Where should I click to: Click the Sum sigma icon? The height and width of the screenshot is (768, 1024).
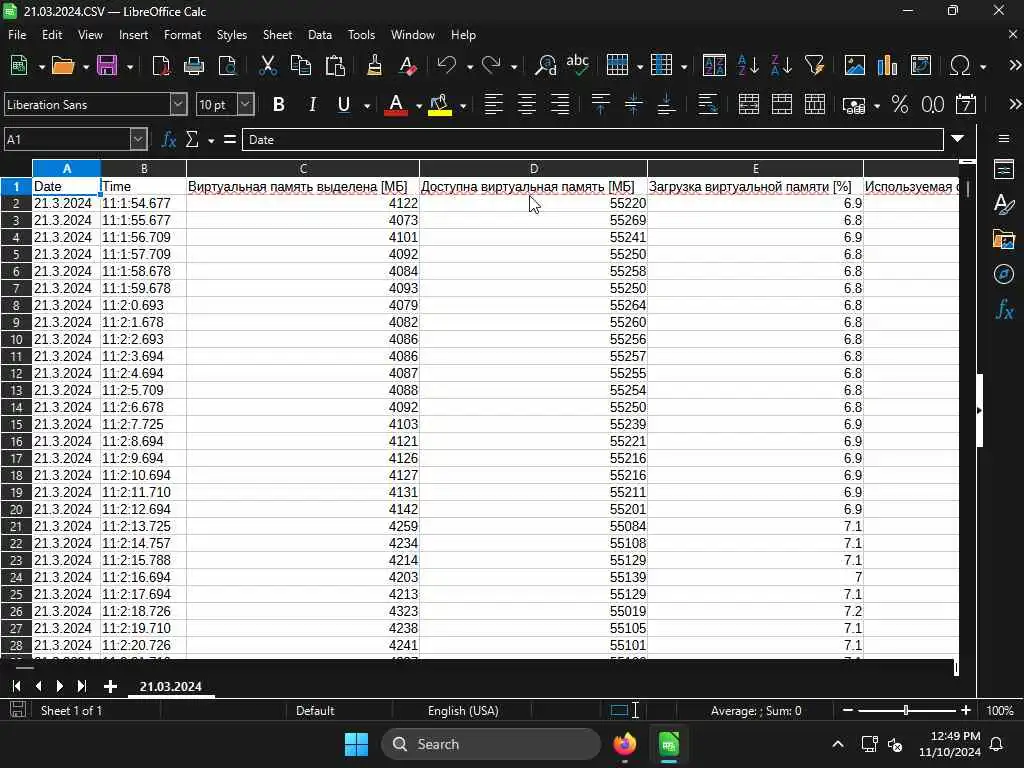pos(192,139)
